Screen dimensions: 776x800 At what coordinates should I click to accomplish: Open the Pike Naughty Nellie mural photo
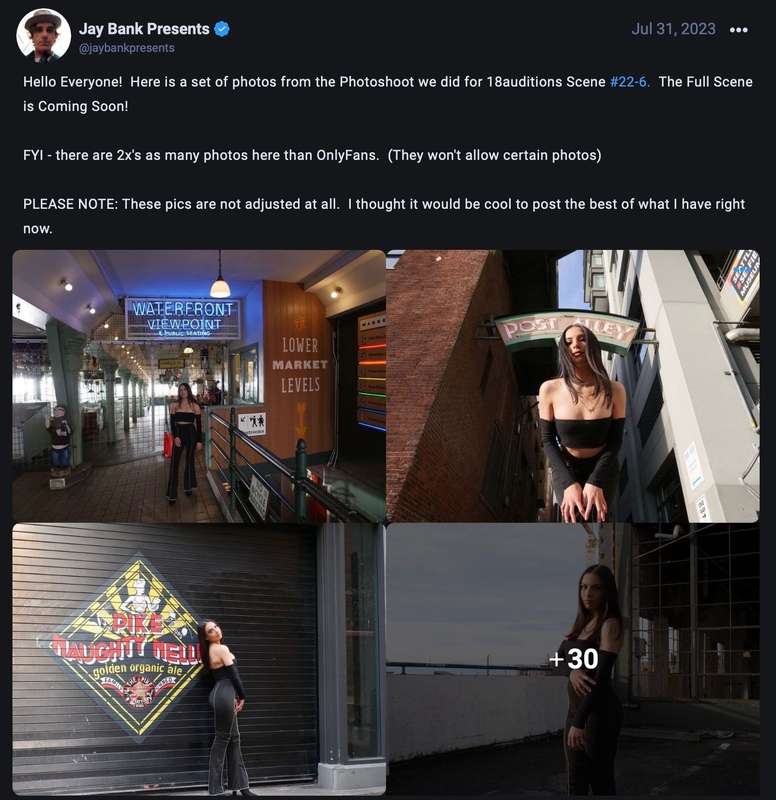click(x=199, y=659)
